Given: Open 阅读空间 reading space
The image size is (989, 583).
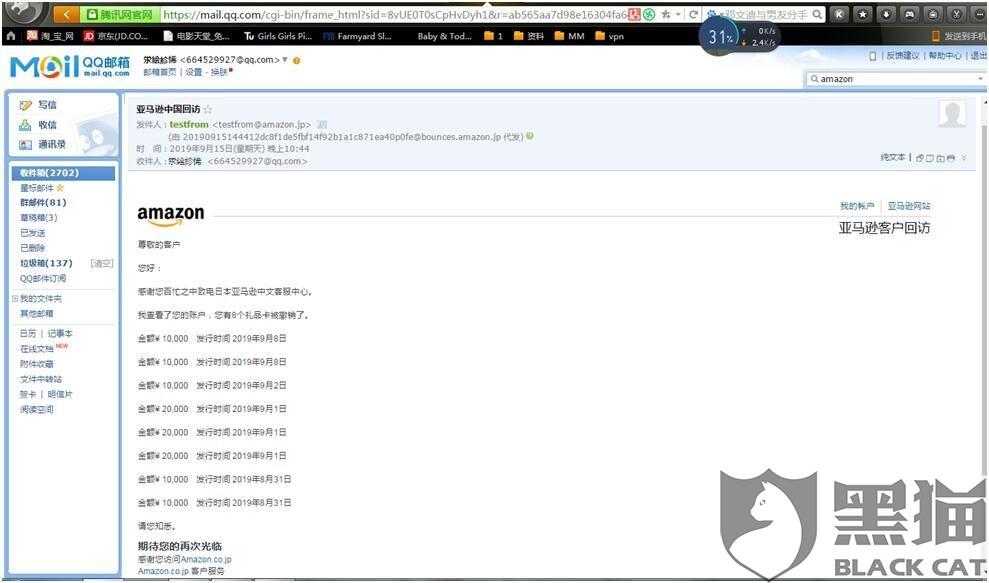Looking at the screenshot, I should pos(37,409).
